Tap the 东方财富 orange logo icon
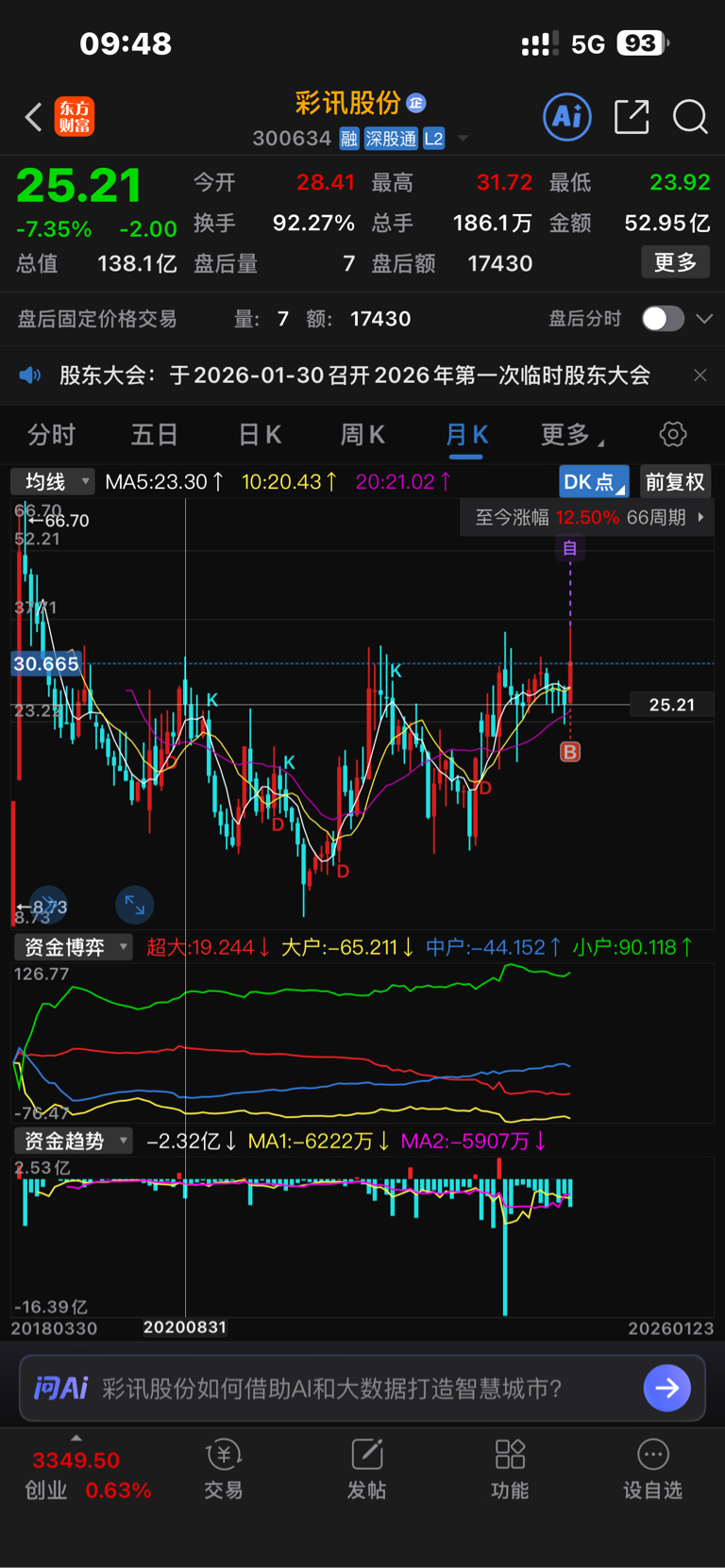This screenshot has height=1568, width=725. click(x=75, y=117)
